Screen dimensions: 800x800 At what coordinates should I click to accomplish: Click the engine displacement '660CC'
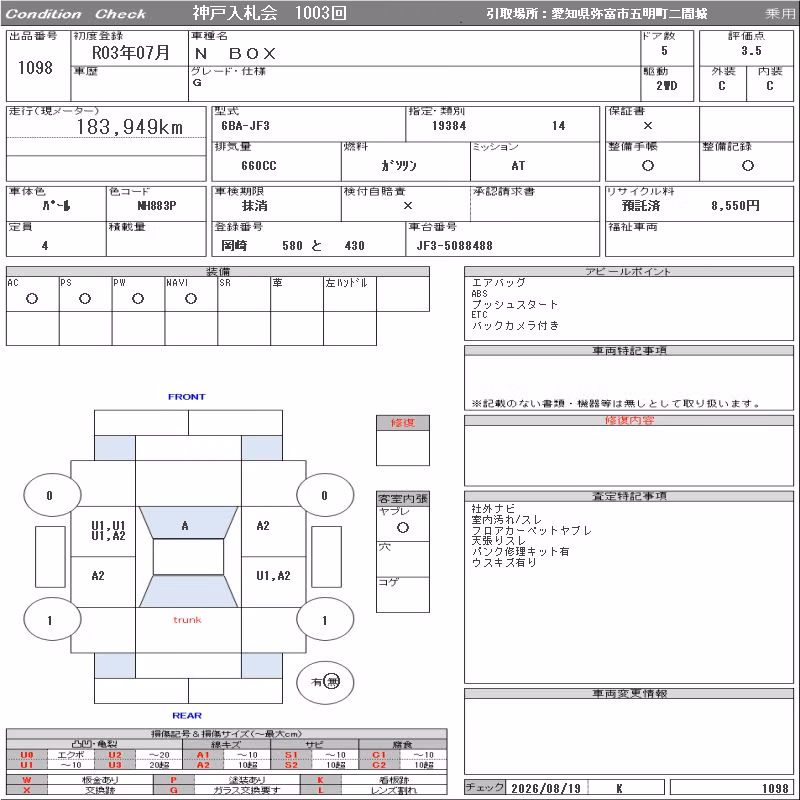[259, 166]
